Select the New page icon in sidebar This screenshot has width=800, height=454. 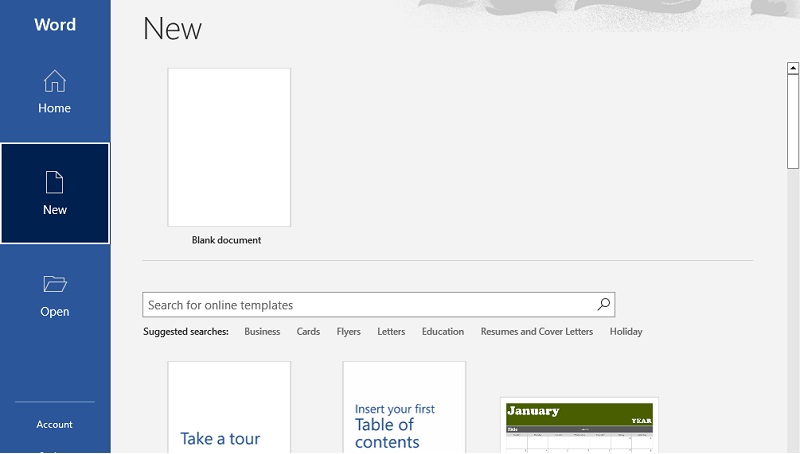coord(55,182)
